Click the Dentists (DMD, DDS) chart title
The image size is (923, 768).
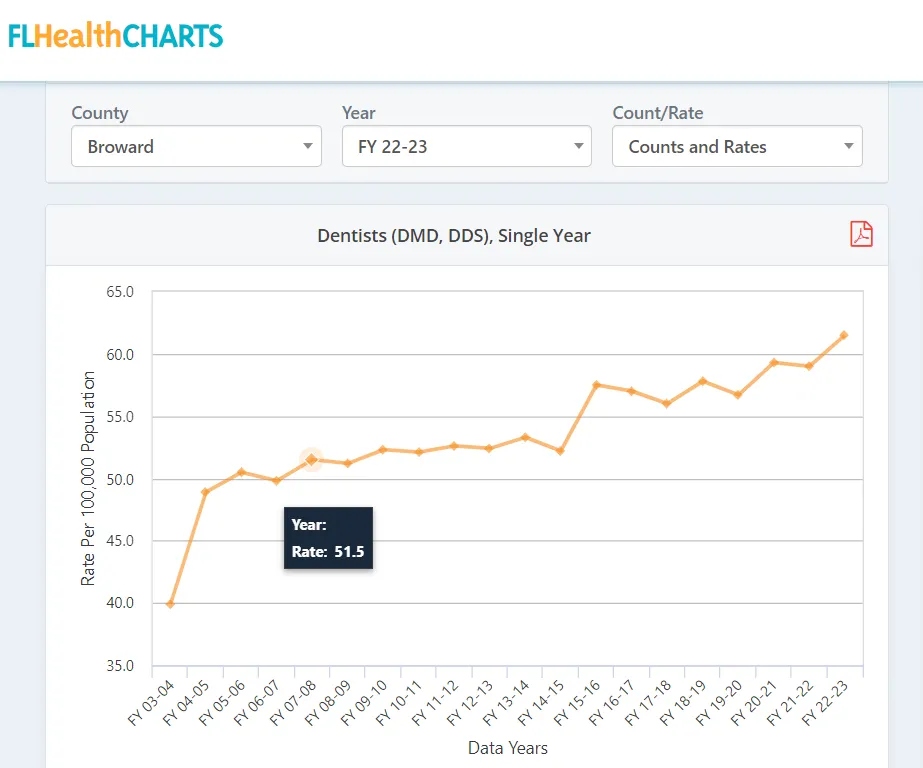pos(455,236)
